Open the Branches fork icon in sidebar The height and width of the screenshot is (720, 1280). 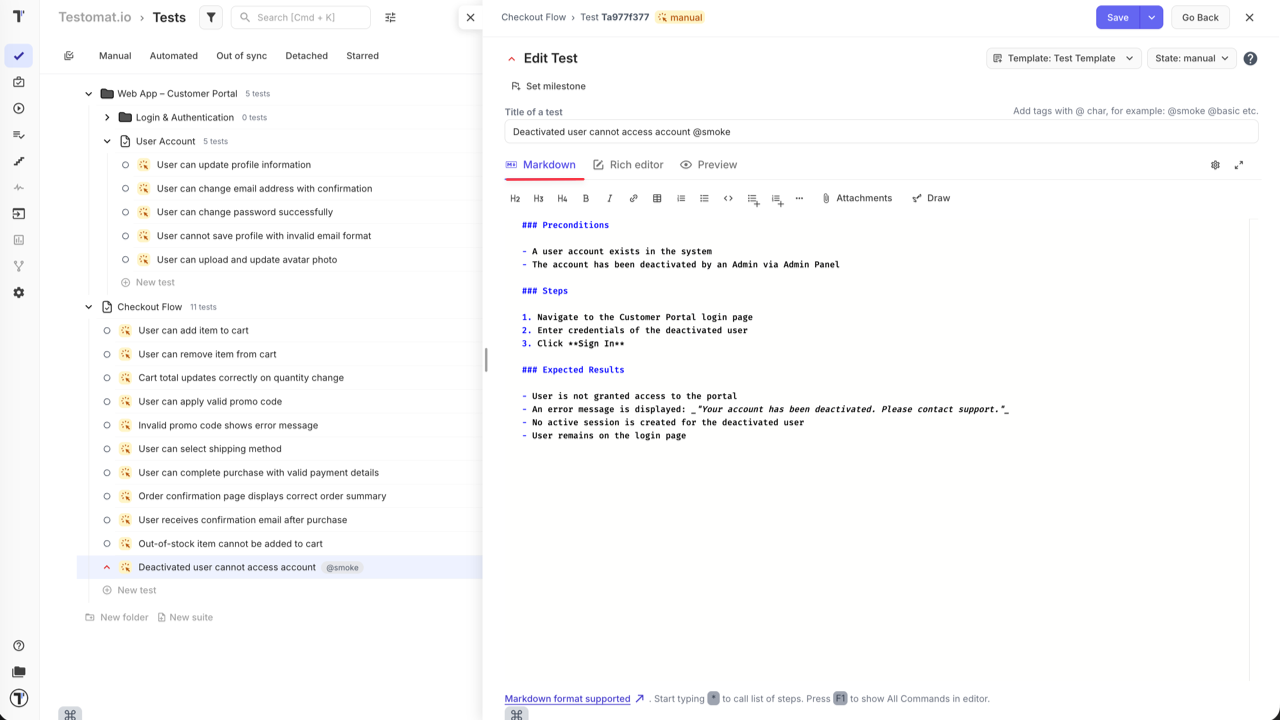coord(18,266)
